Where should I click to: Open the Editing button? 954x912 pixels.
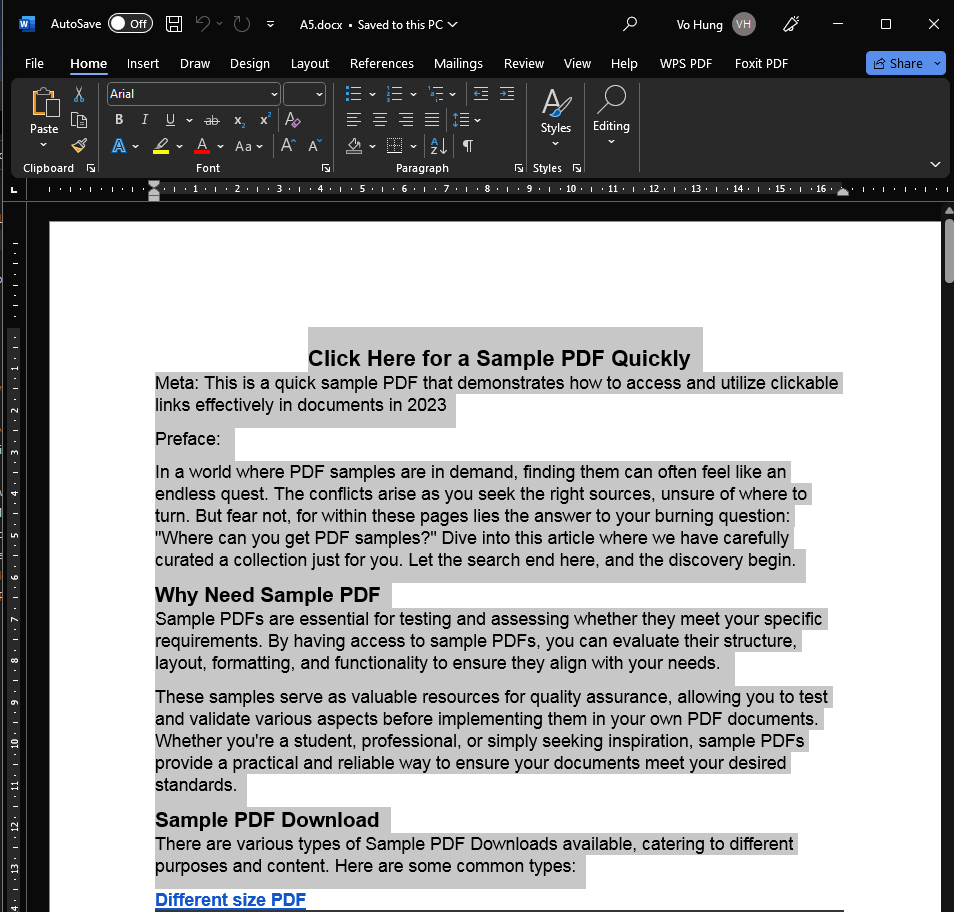(611, 116)
